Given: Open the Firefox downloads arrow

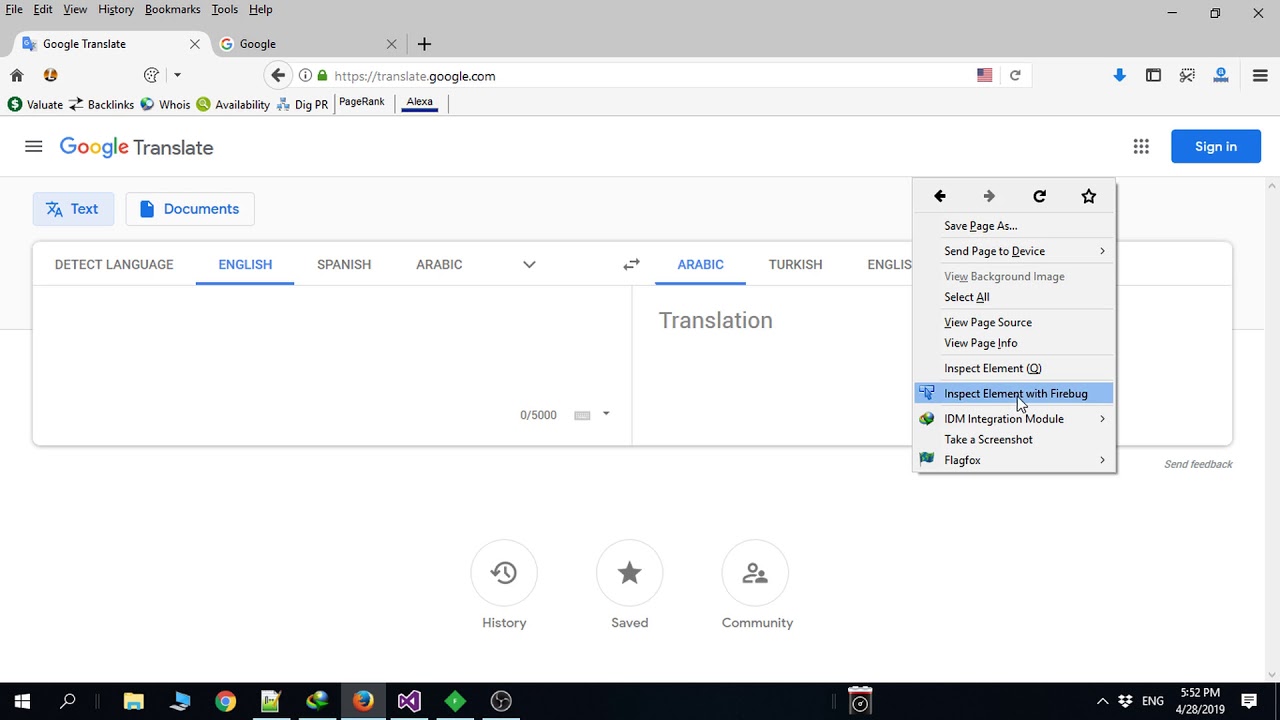Looking at the screenshot, I should [x=1120, y=75].
